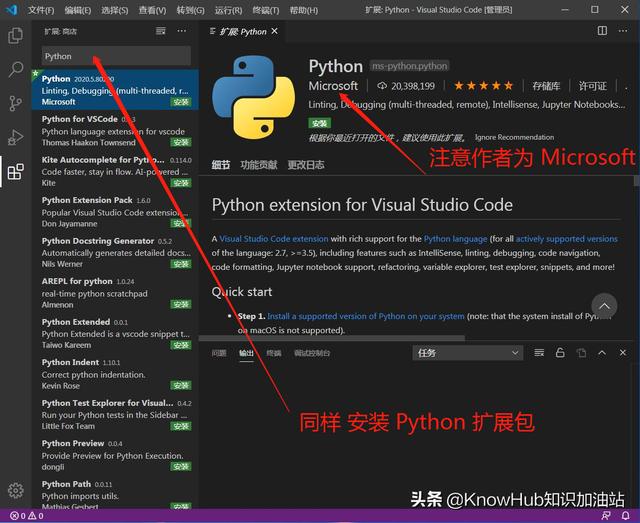Screen dimensions: 640x523
Task: Install AREPL for python extension
Action: [x=181, y=304]
